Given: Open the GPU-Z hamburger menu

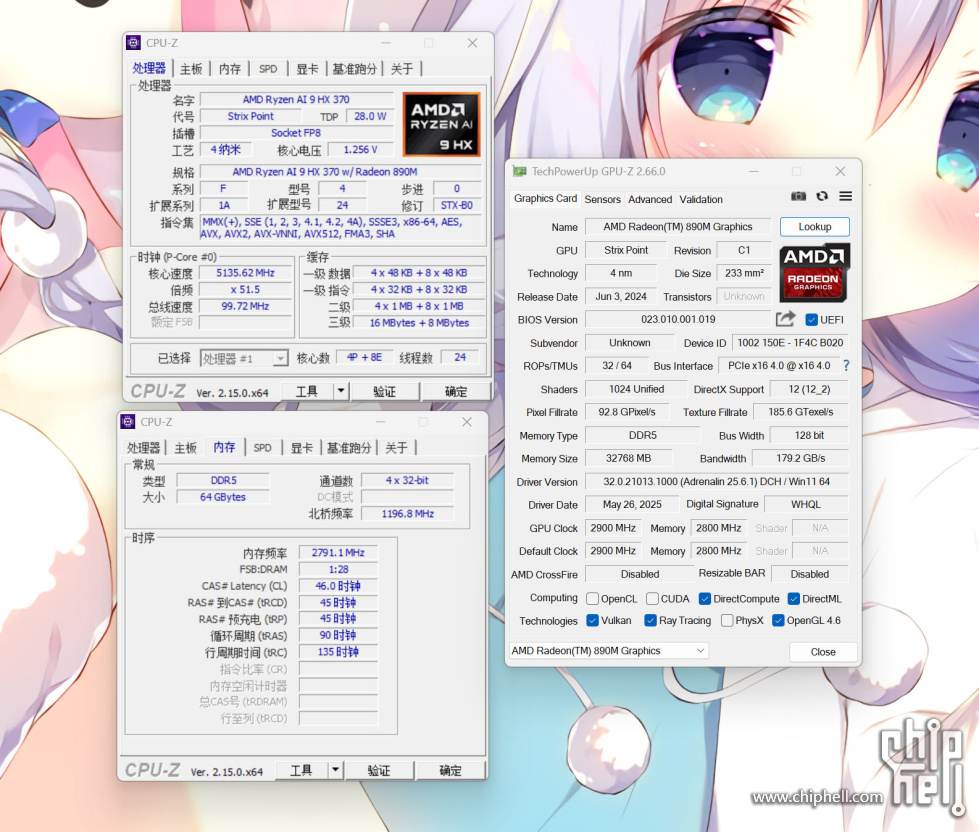Looking at the screenshot, I should pyautogui.click(x=845, y=196).
